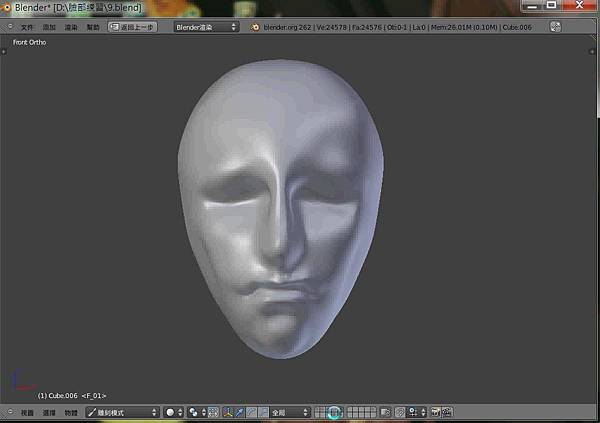Click the 3D view editor type icon
This screenshot has width=600, height=423.
click(x=9, y=412)
